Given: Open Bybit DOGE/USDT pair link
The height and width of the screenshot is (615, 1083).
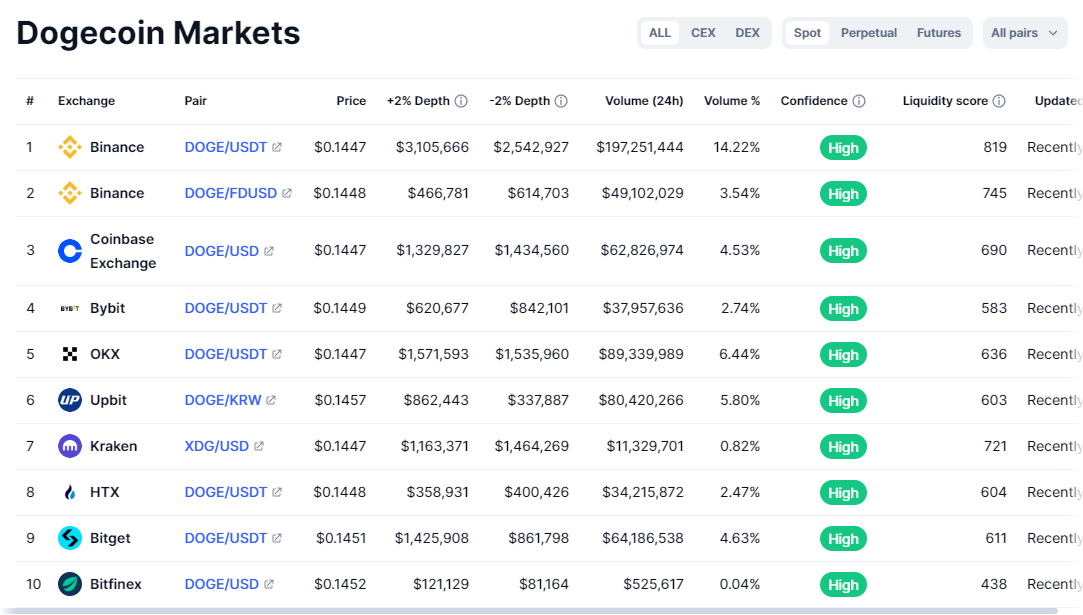Looking at the screenshot, I should pos(225,308).
